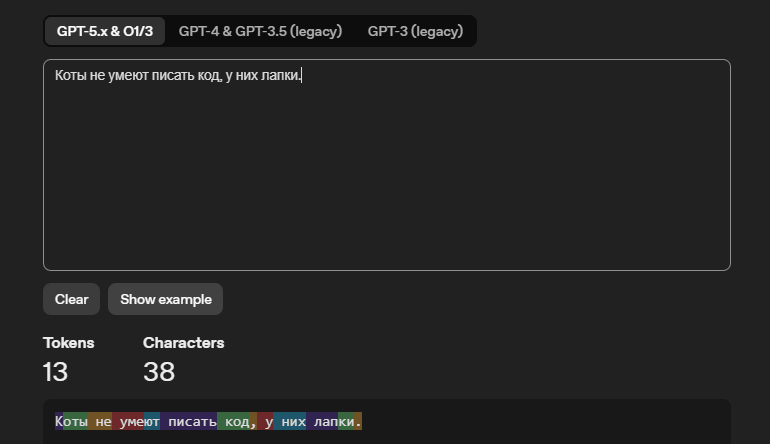
Task: Click the character count value 38
Action: click(x=159, y=372)
